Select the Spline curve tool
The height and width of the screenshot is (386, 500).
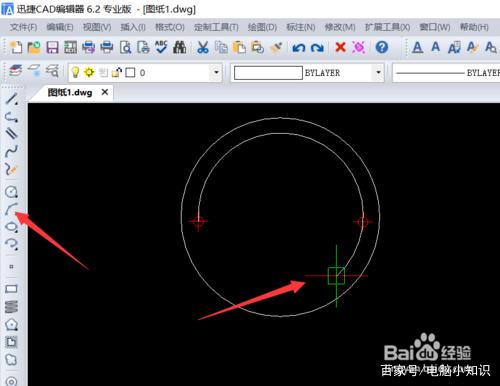(12, 151)
